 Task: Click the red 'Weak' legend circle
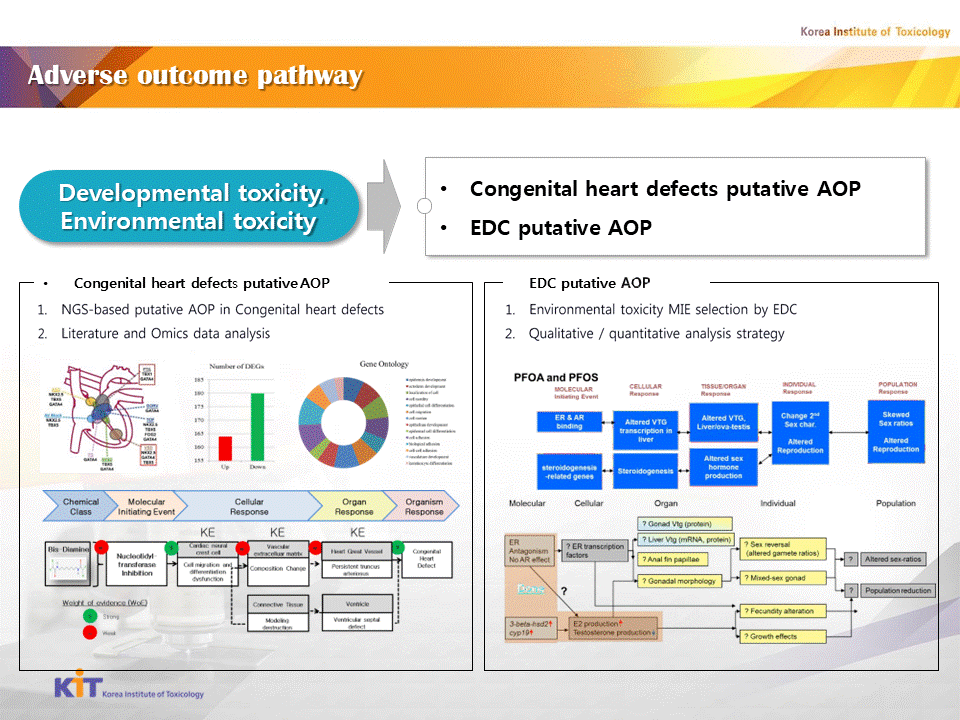(90, 632)
